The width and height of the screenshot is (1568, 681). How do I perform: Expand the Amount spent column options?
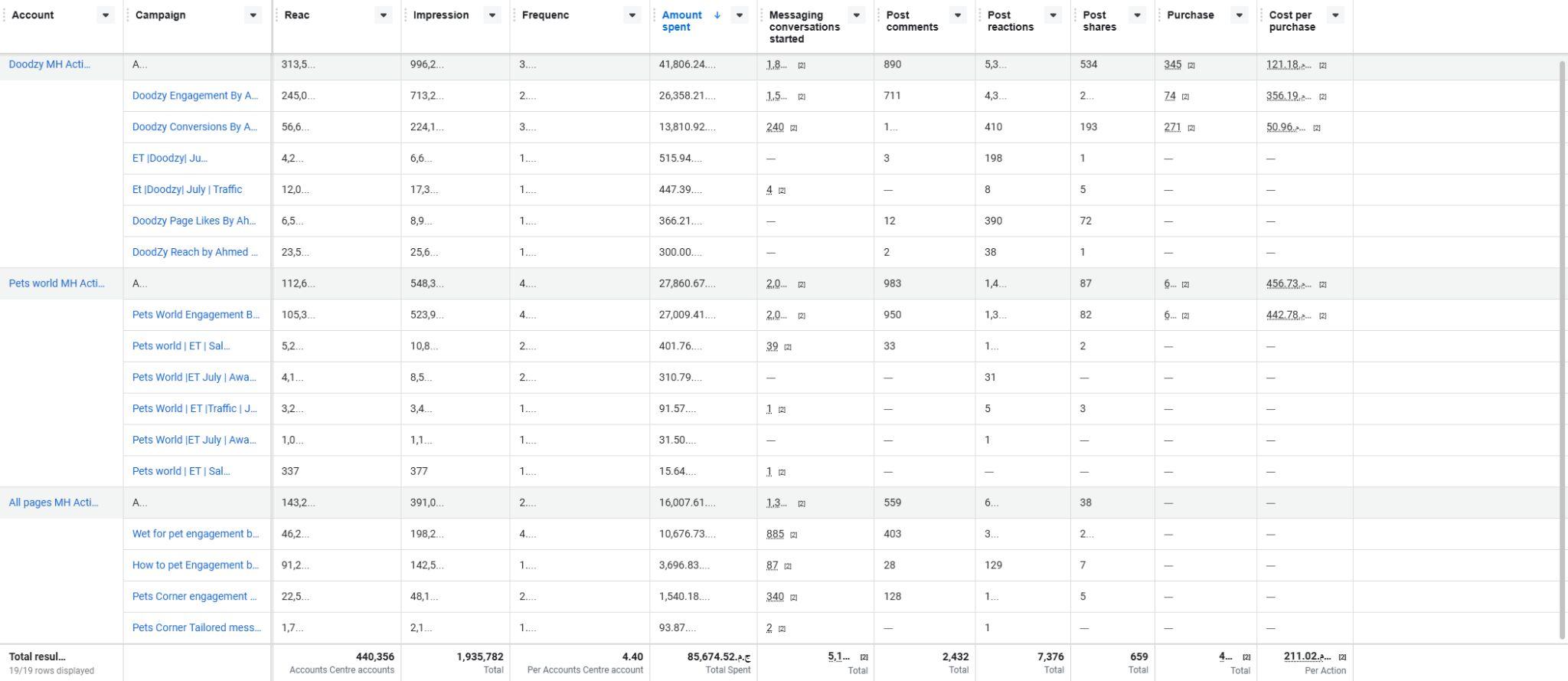[x=740, y=15]
